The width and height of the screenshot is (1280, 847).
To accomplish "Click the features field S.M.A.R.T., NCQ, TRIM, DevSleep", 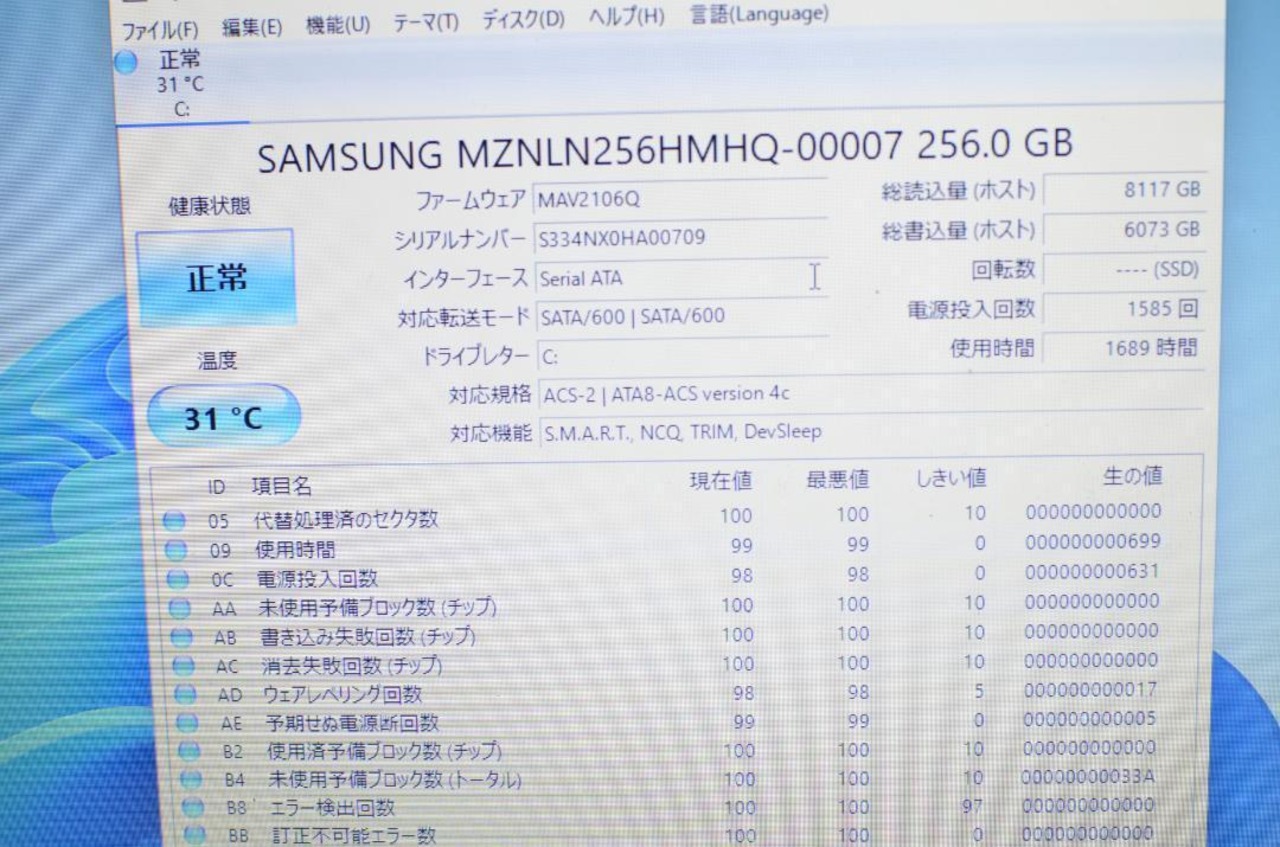I will click(x=870, y=432).
